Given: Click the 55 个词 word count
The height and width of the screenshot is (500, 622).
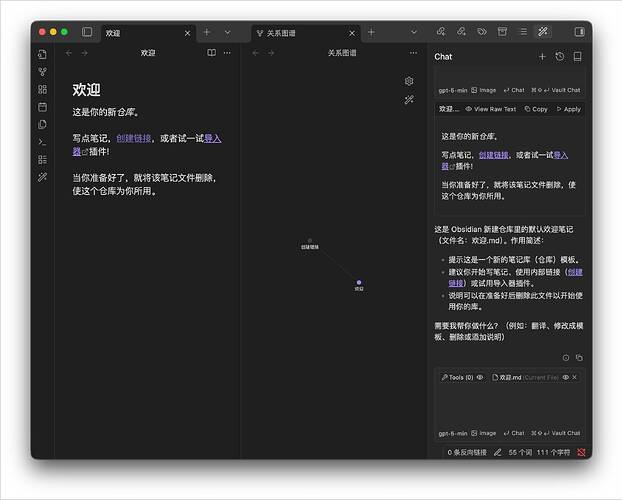Looking at the screenshot, I should pyautogui.click(x=520, y=452).
